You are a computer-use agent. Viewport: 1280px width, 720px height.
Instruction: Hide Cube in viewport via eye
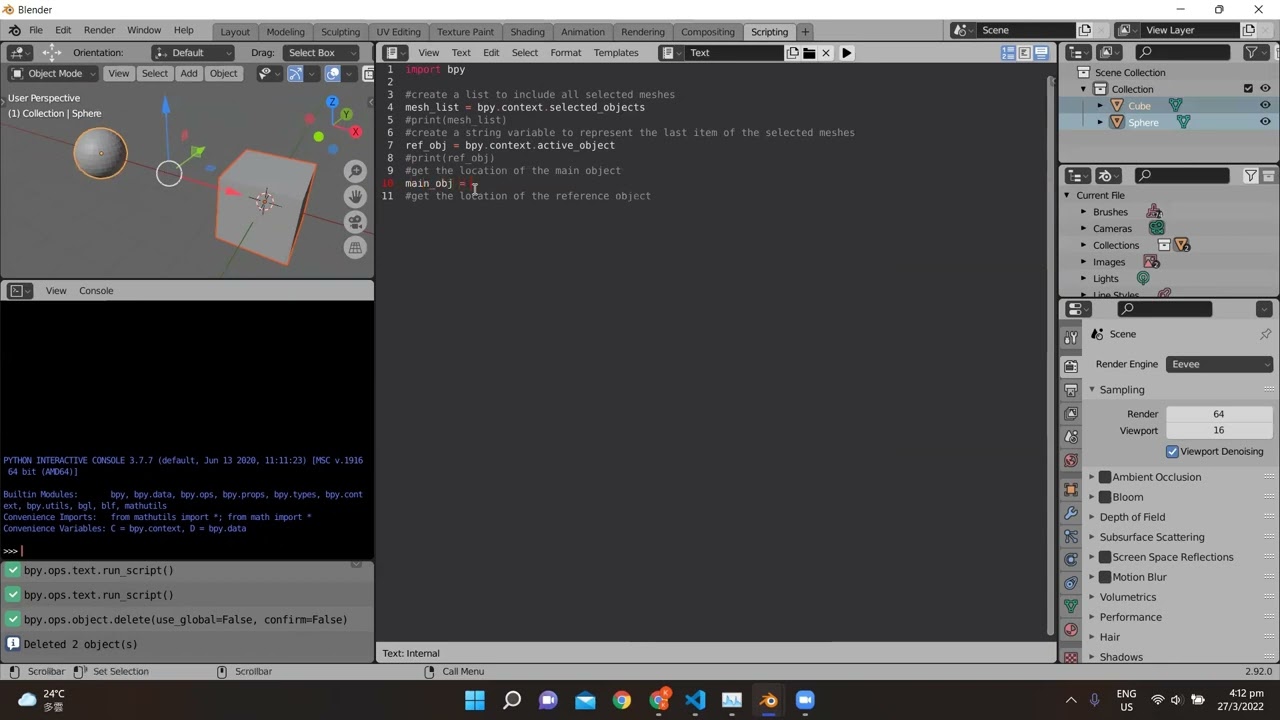pyautogui.click(x=1265, y=105)
